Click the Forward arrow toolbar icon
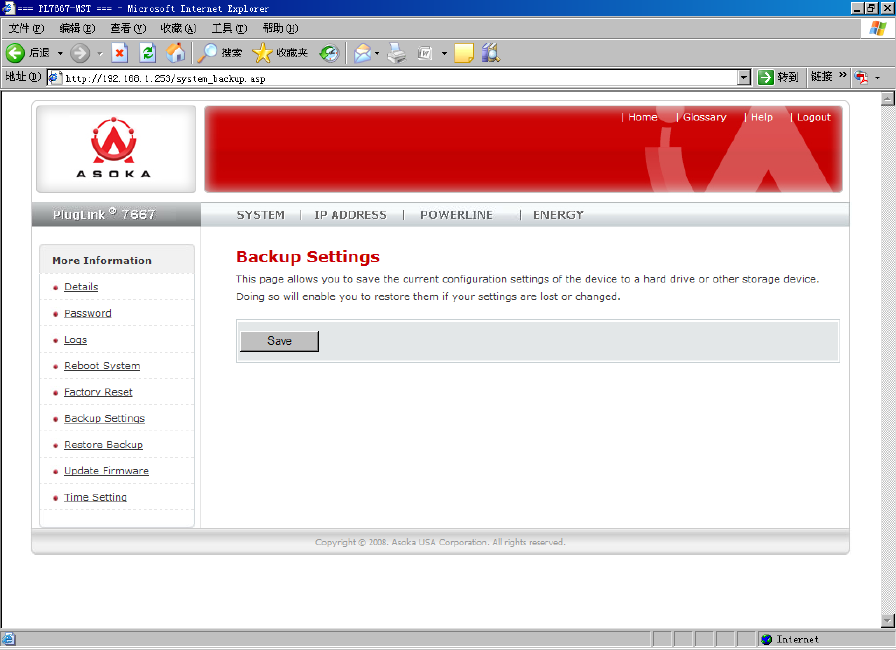This screenshot has width=896, height=650. point(79,53)
